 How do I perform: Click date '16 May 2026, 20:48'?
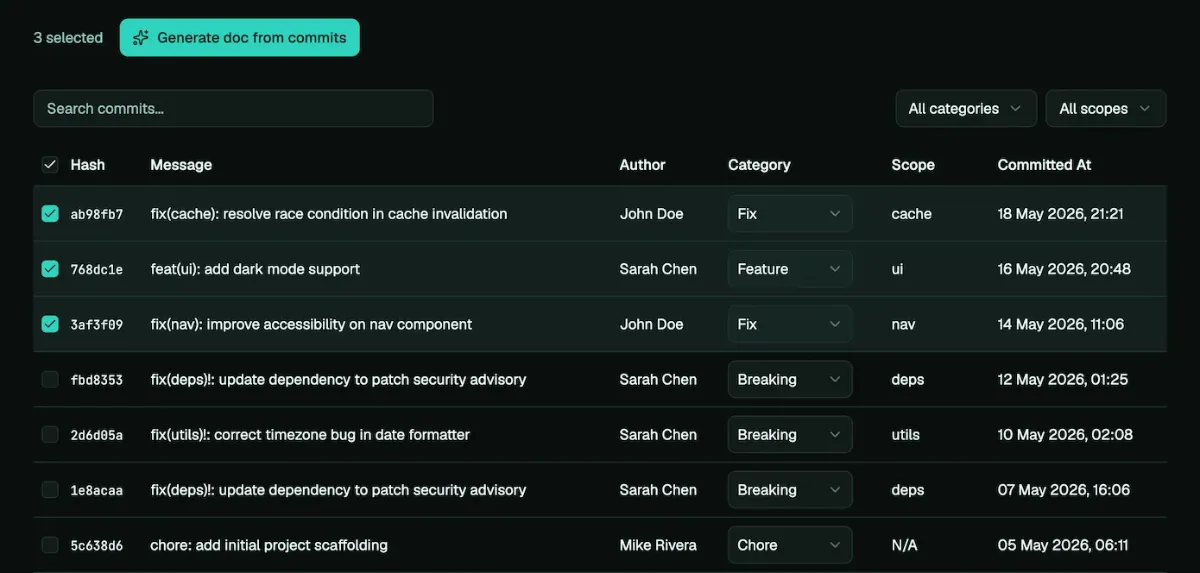(1064, 269)
